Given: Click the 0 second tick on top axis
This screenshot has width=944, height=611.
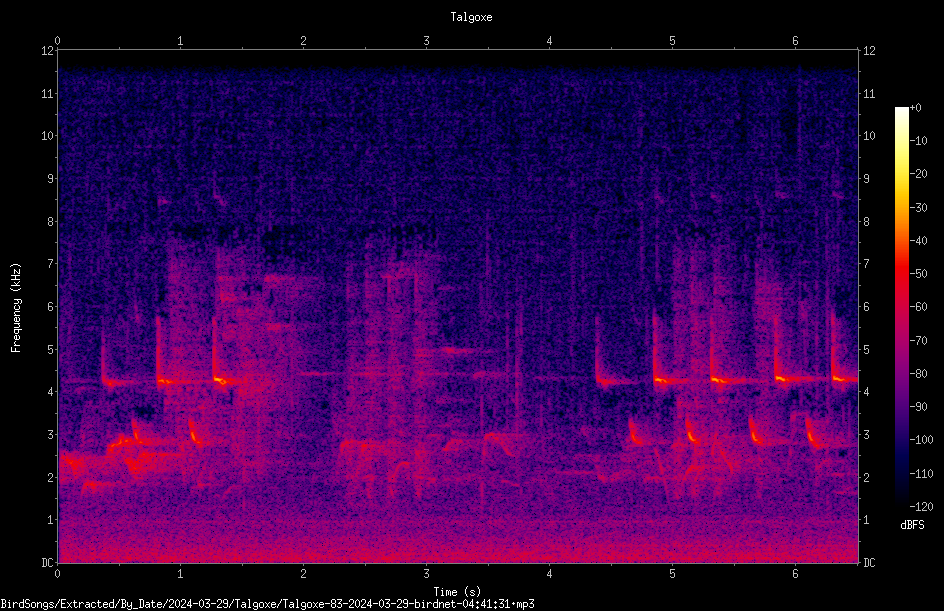Looking at the screenshot, I should [x=57, y=41].
